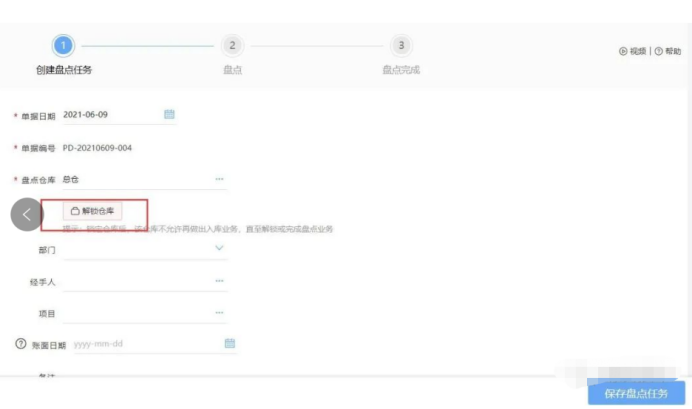Open 经手人 selection ellipsis

point(219,281)
